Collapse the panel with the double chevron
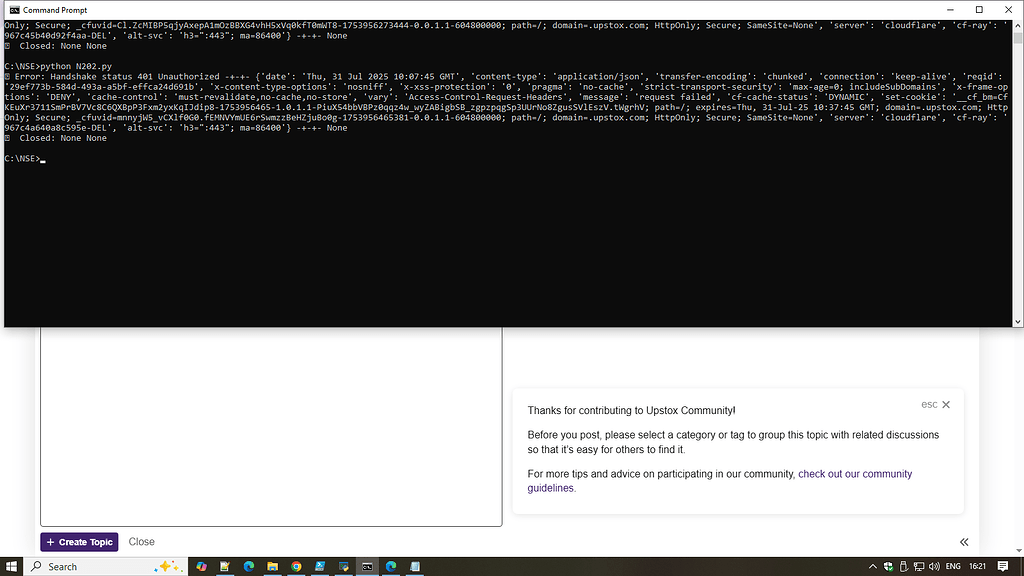The height and width of the screenshot is (576, 1024). pyautogui.click(x=963, y=541)
